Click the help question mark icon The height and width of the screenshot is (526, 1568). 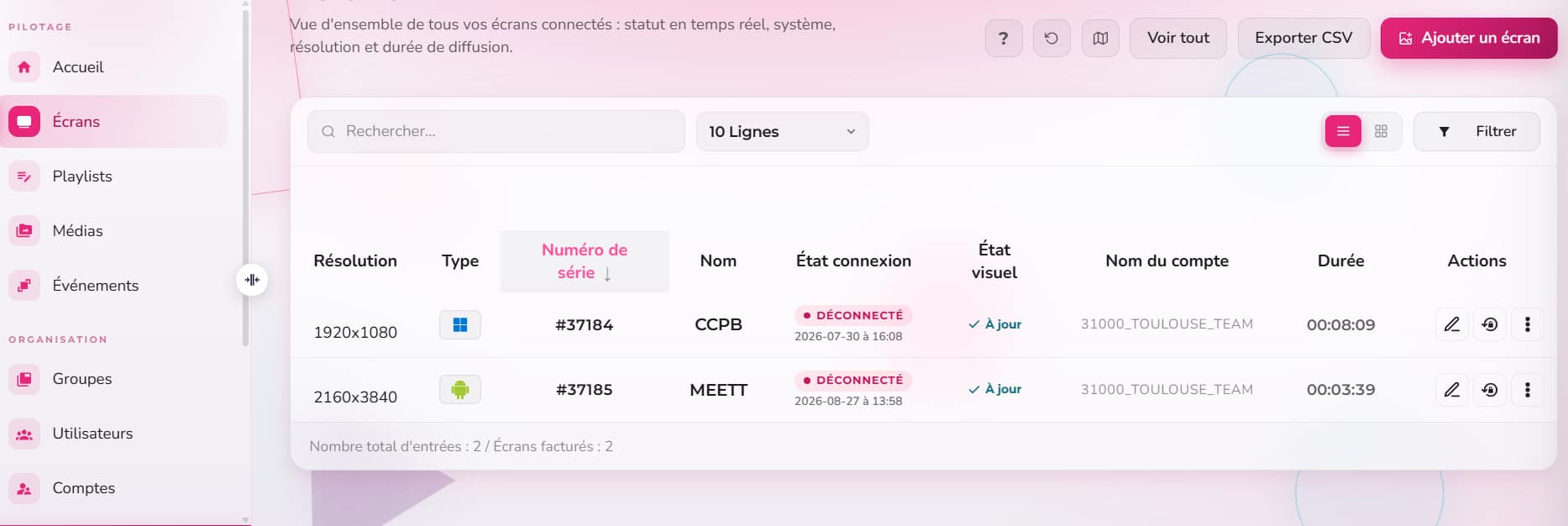[1003, 39]
